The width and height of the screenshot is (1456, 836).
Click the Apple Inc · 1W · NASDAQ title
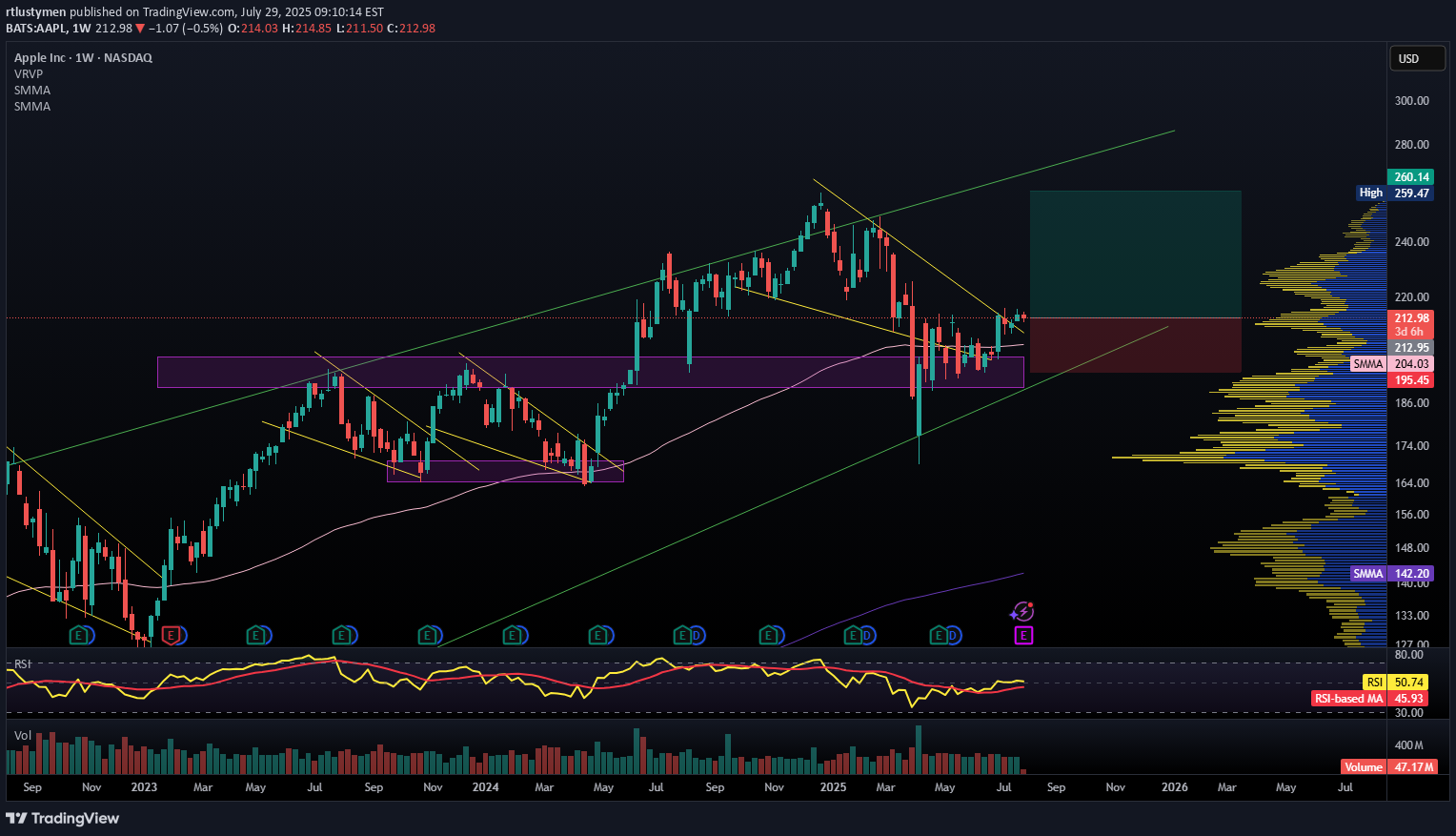[83, 57]
